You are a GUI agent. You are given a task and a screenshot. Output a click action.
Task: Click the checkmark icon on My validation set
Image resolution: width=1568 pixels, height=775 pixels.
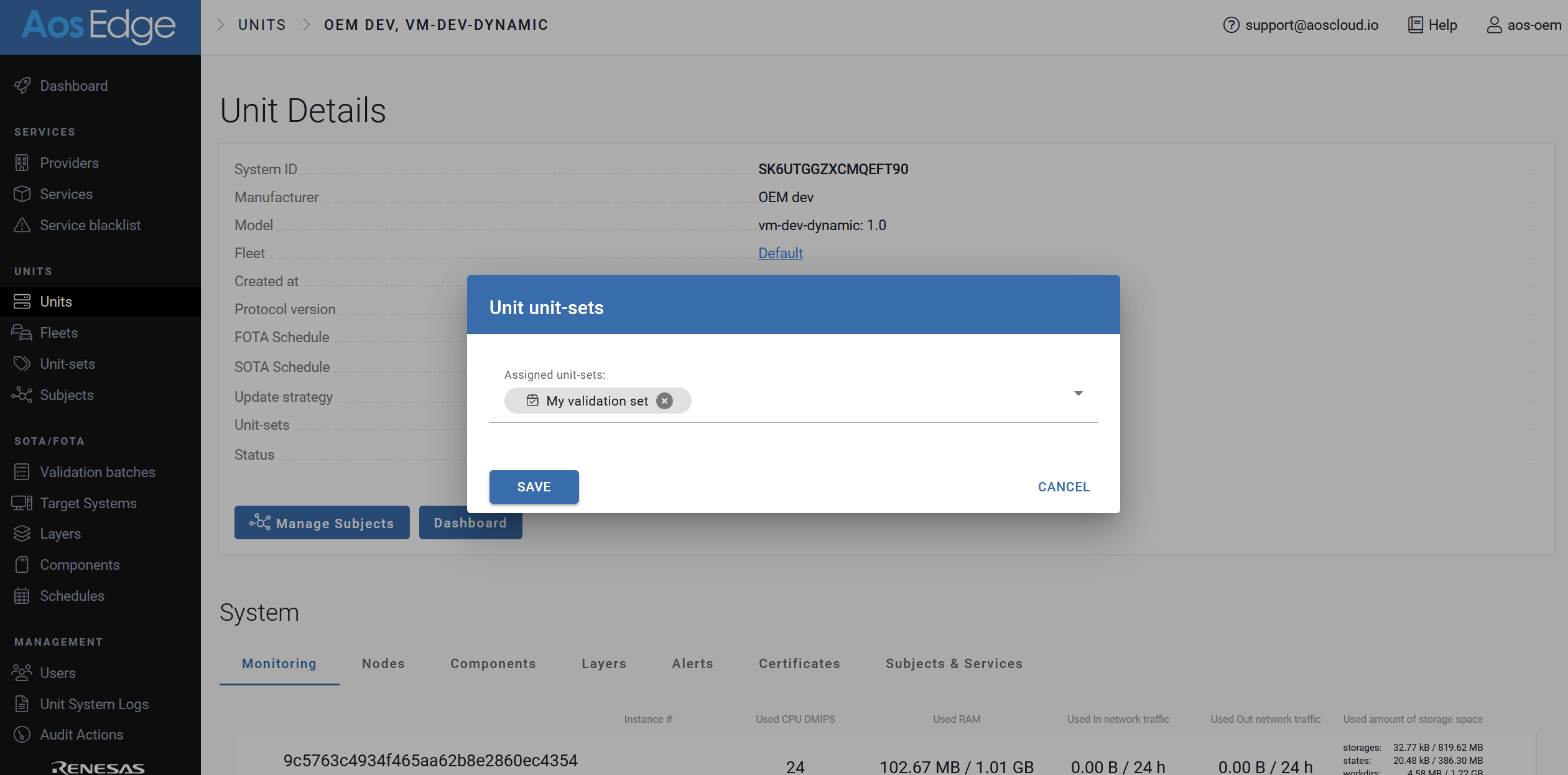532,401
